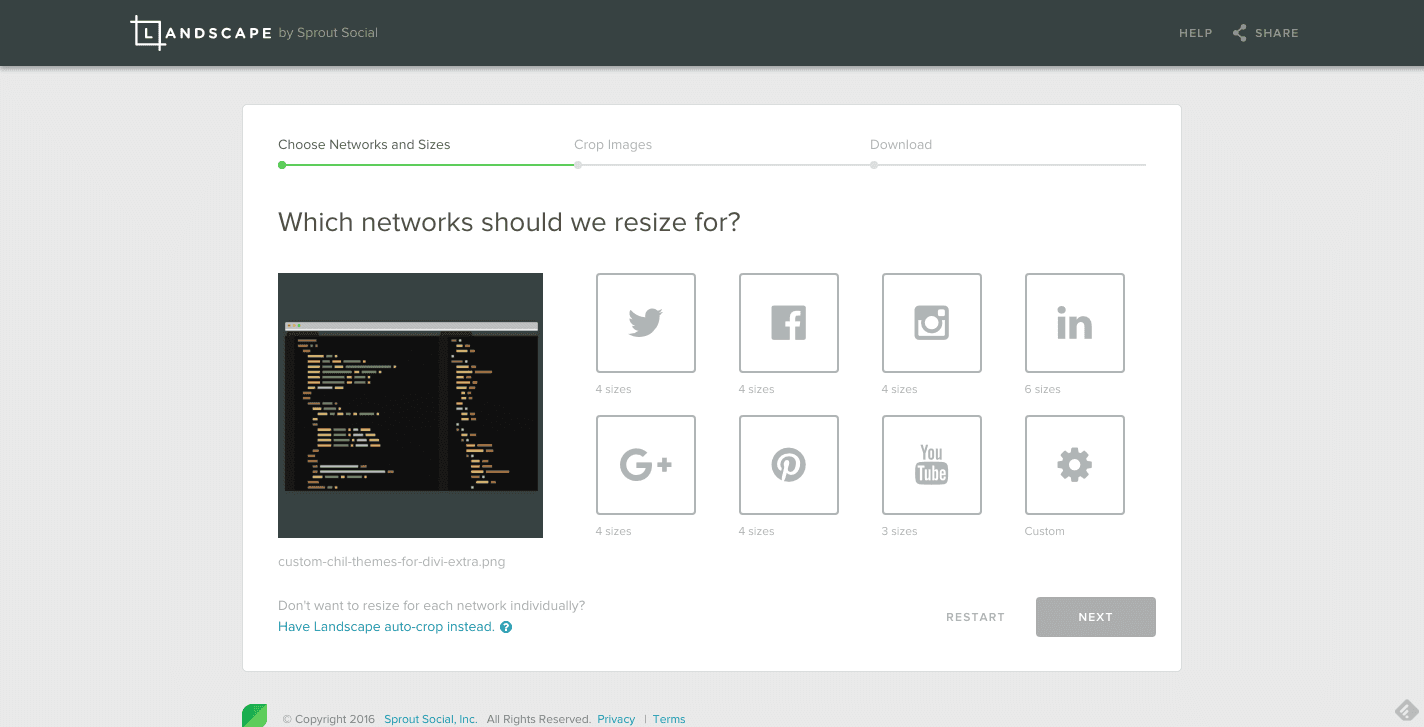Click the '4 sizes' label under Facebook
The width and height of the screenshot is (1424, 727).
click(757, 389)
